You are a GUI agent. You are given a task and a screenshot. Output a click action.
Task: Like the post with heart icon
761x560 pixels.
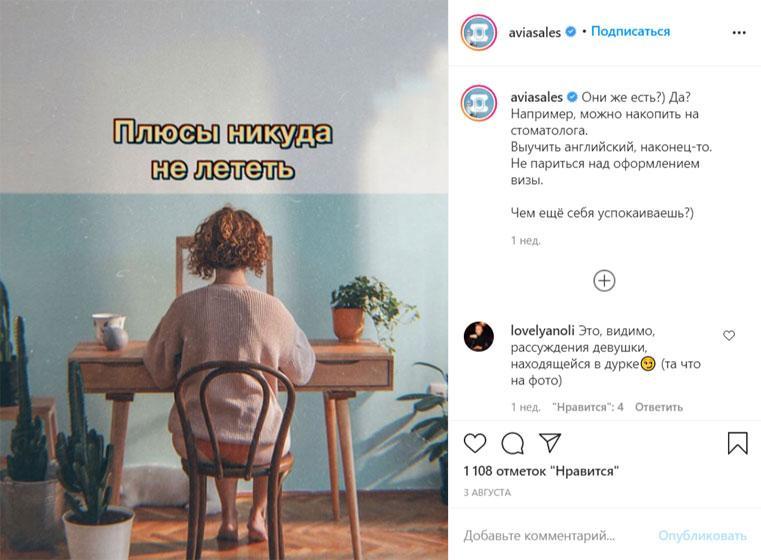475,443
